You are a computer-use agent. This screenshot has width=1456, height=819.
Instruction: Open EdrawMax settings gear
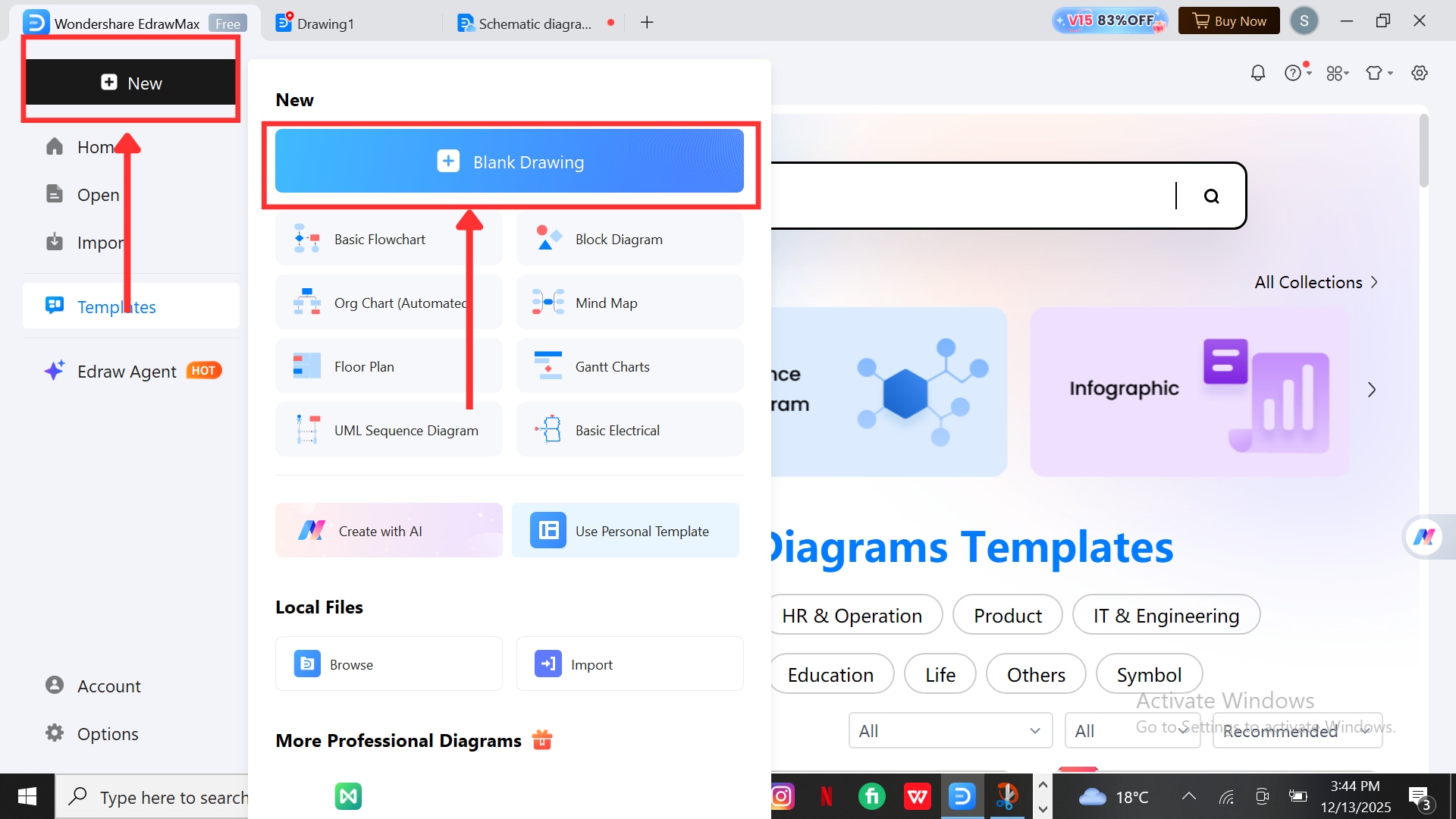[x=1419, y=72]
